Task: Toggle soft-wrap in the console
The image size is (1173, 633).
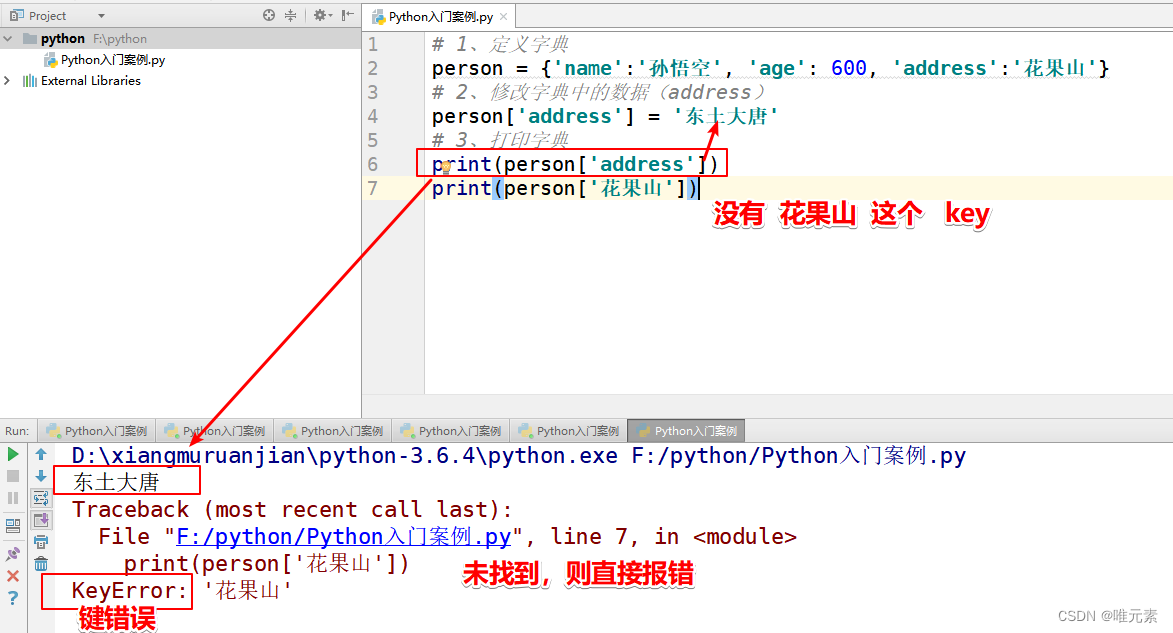Action: (x=39, y=497)
